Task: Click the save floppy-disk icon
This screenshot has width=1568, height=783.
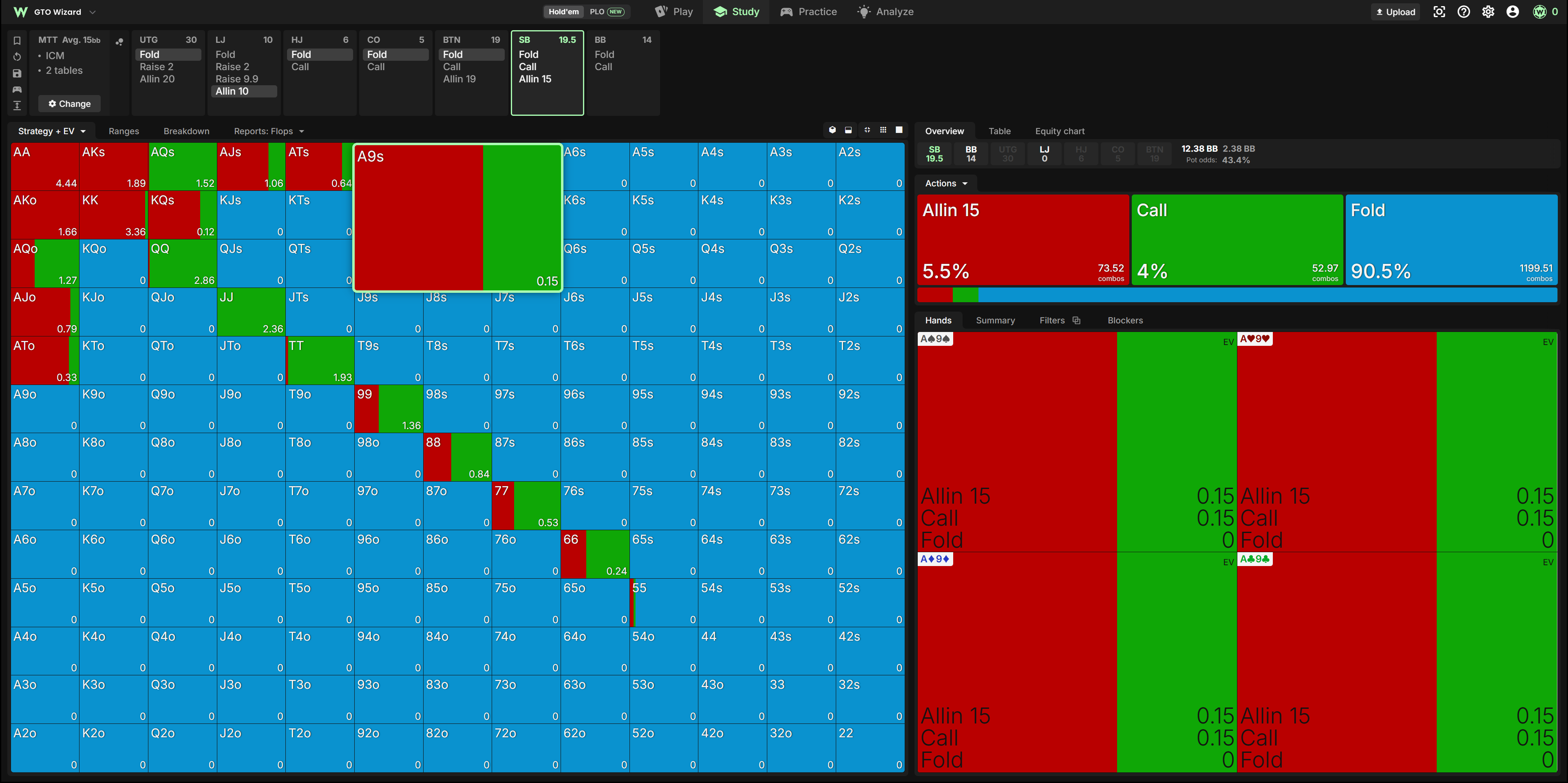Action: [17, 73]
